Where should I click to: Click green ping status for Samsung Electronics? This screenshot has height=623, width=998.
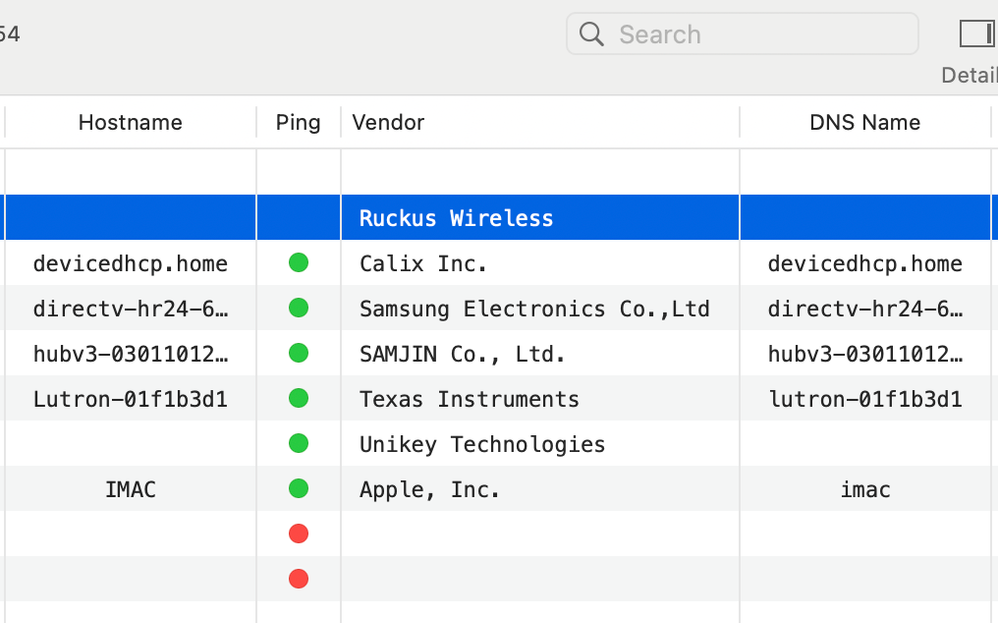click(x=298, y=308)
